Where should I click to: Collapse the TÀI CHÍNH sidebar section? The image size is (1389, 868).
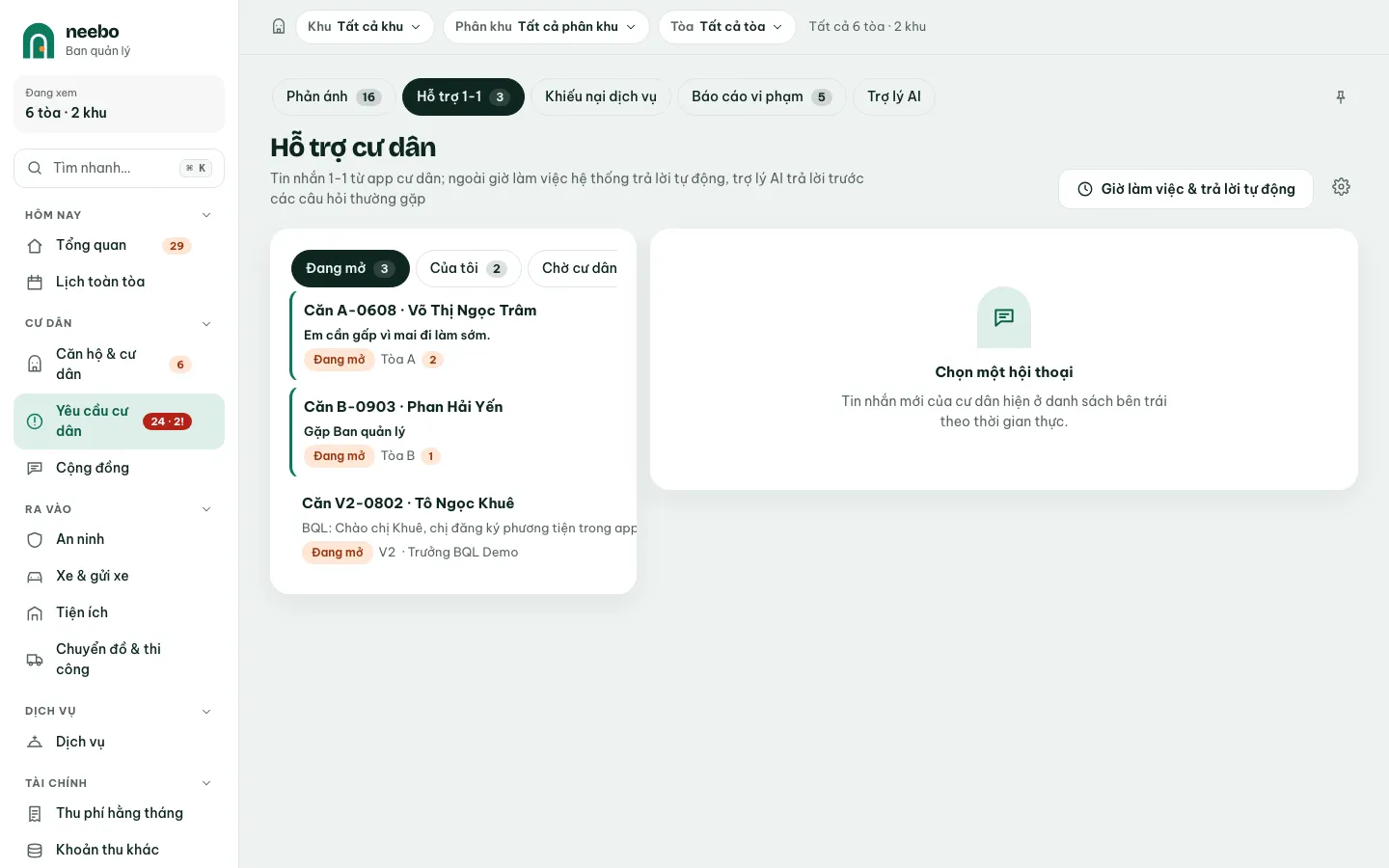205,783
